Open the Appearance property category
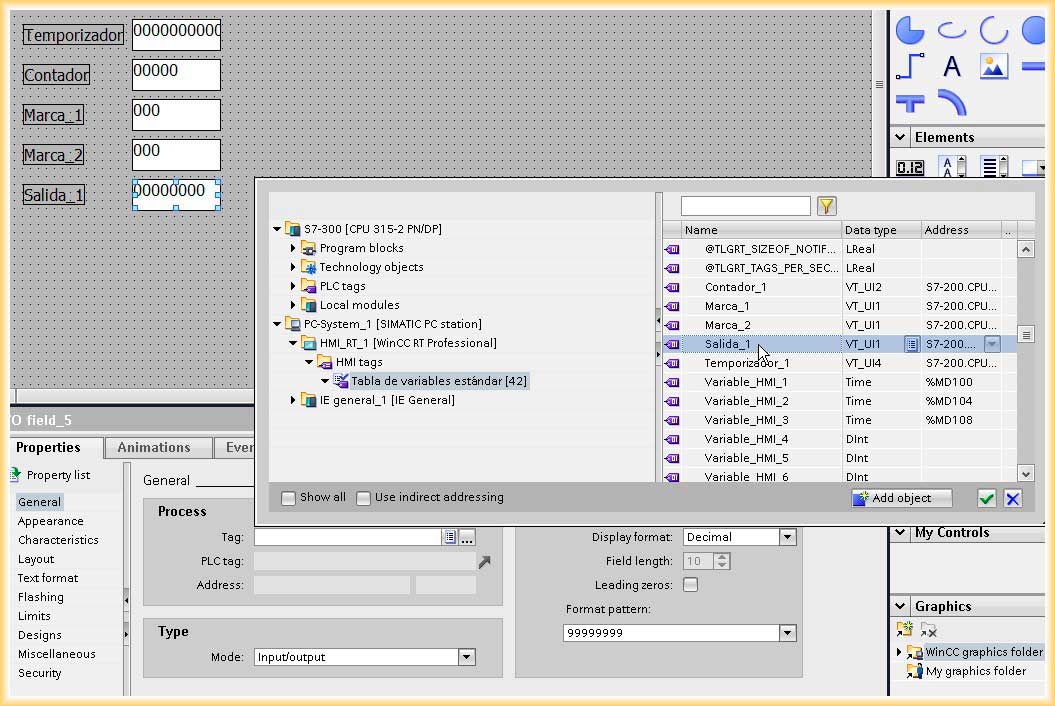1055x706 pixels. click(x=50, y=521)
